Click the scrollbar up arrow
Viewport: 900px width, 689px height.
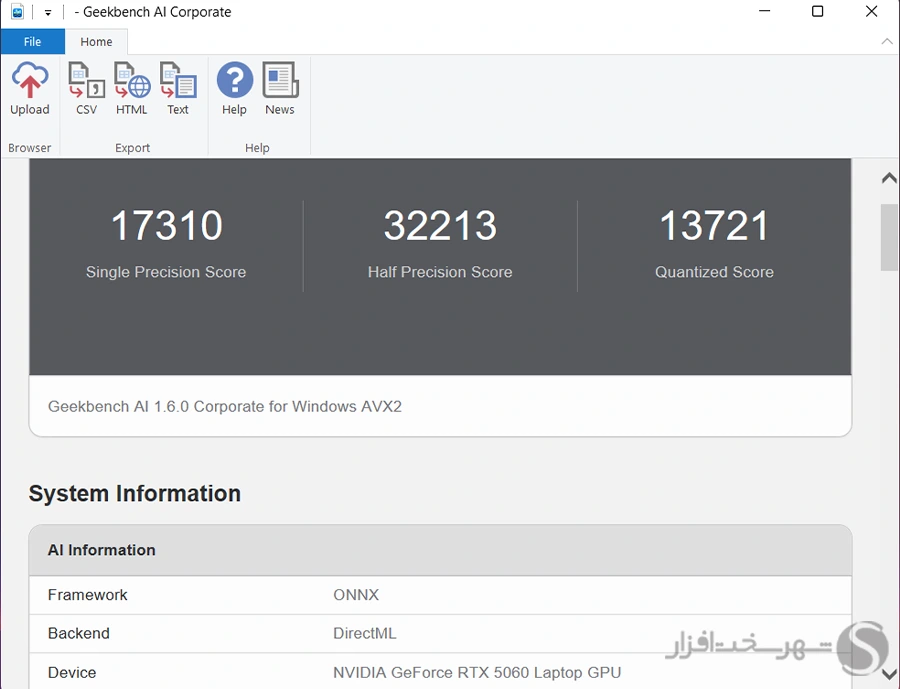pyautogui.click(x=888, y=179)
